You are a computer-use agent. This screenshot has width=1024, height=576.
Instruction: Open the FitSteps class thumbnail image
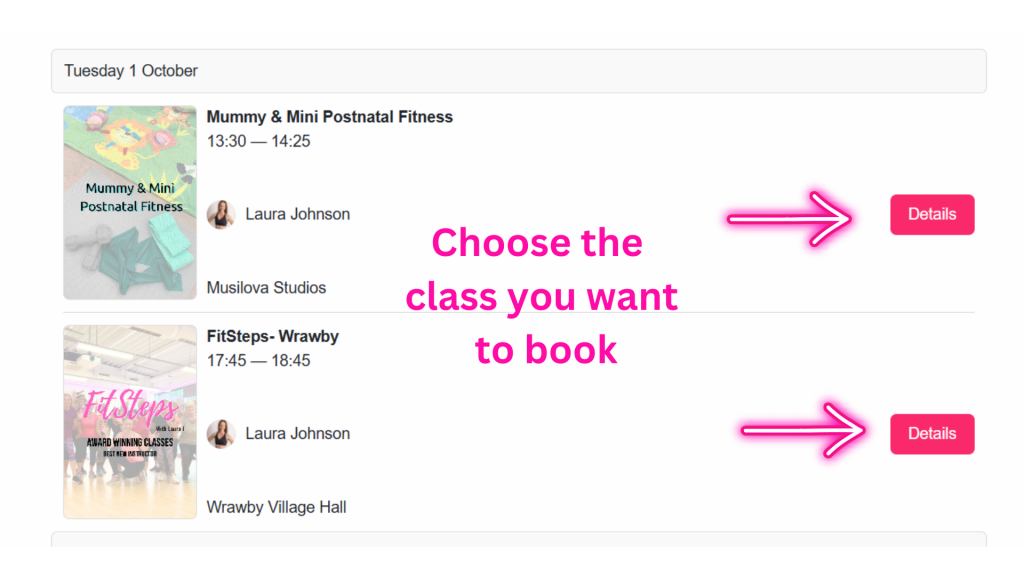click(130, 422)
